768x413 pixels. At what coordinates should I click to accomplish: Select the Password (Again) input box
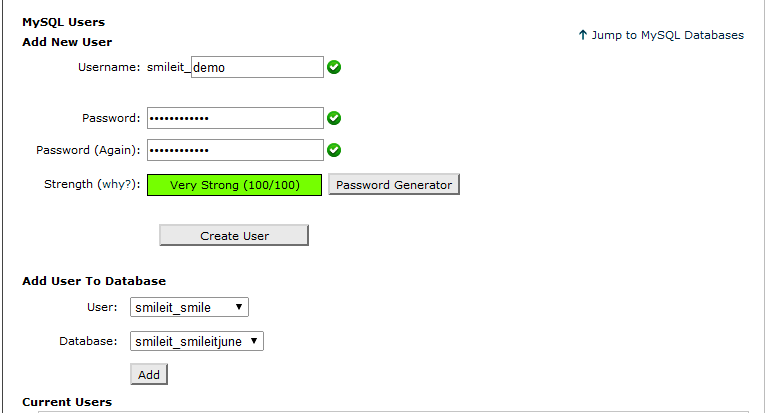click(x=235, y=150)
